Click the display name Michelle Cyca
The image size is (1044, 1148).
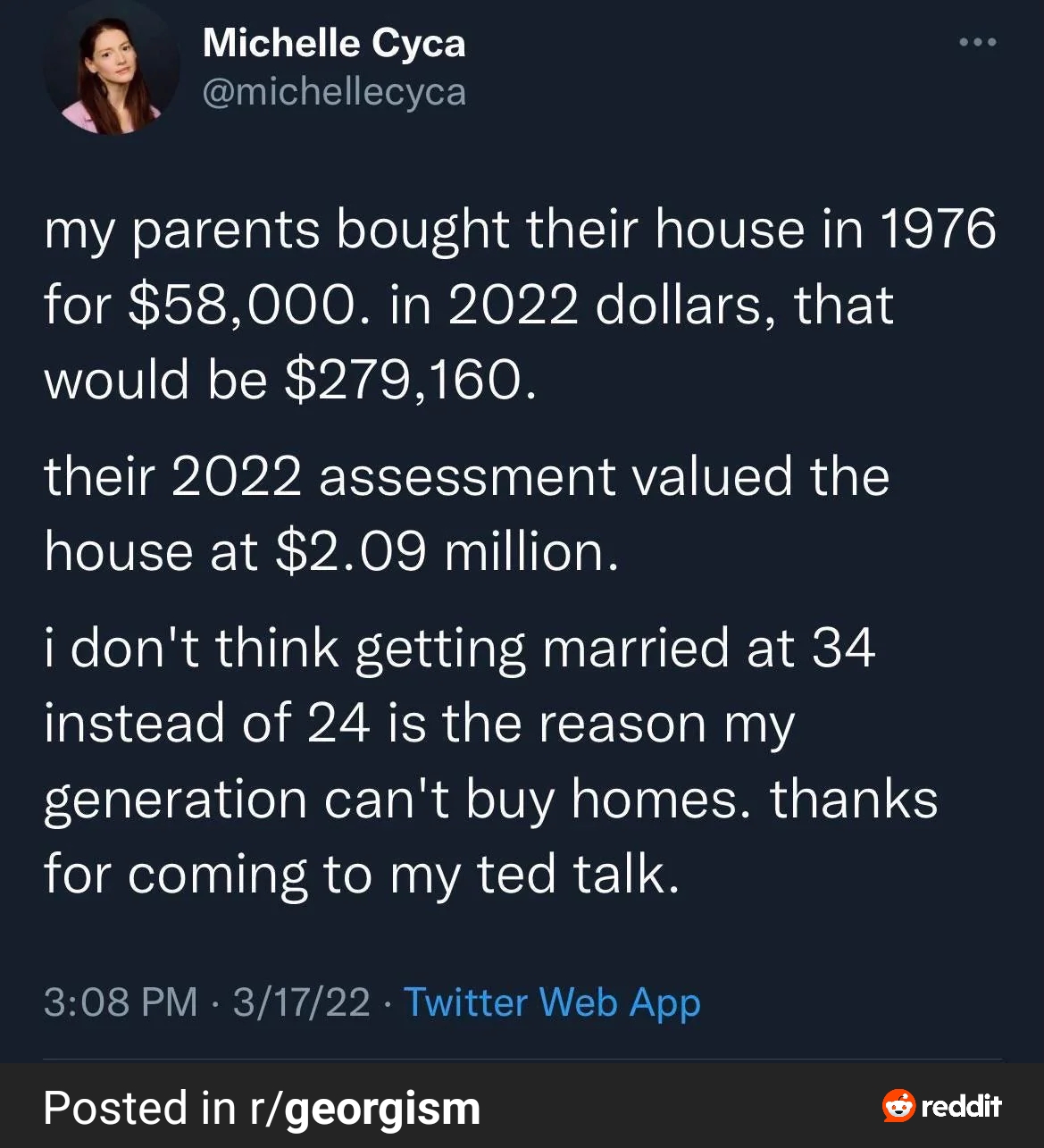click(x=334, y=43)
